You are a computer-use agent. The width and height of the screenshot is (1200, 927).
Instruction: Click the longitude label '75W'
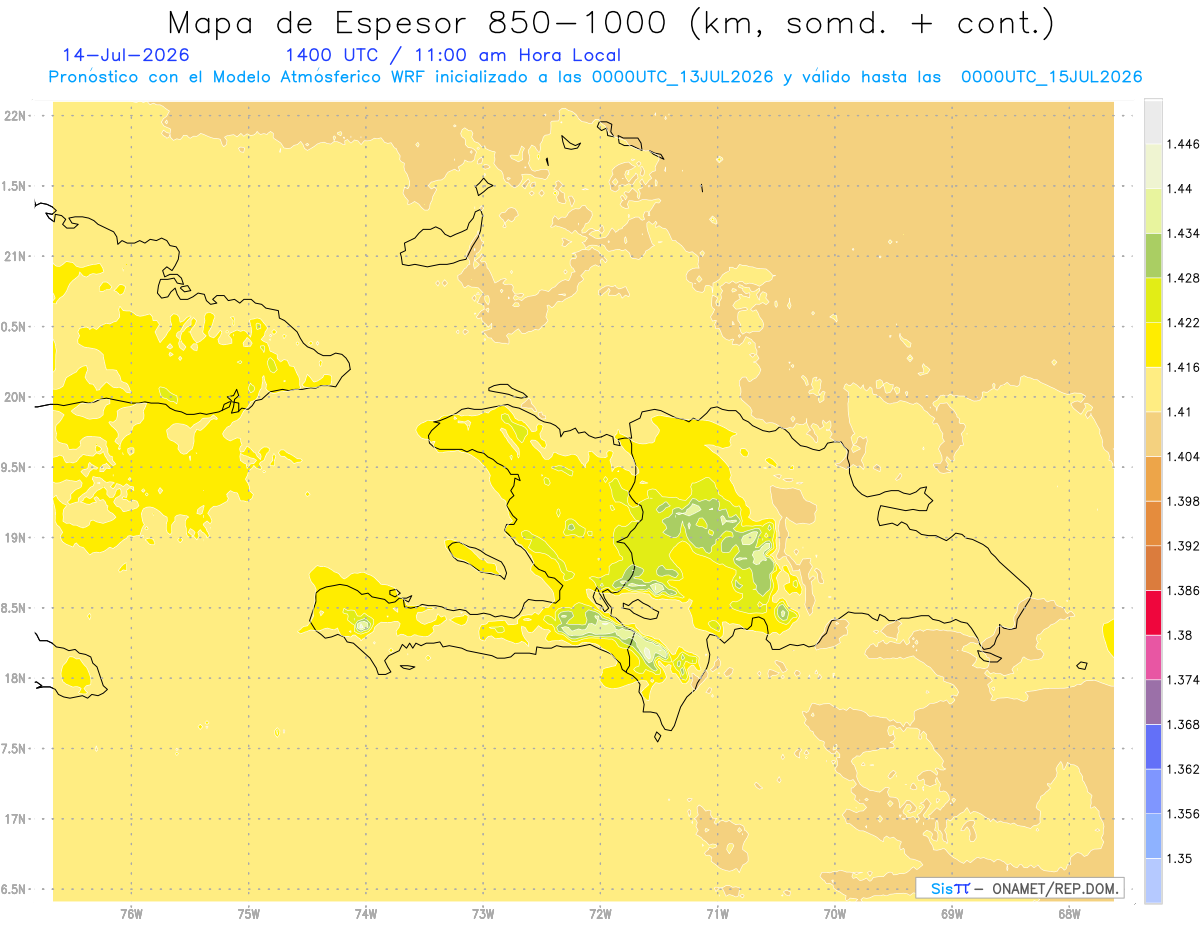249,914
